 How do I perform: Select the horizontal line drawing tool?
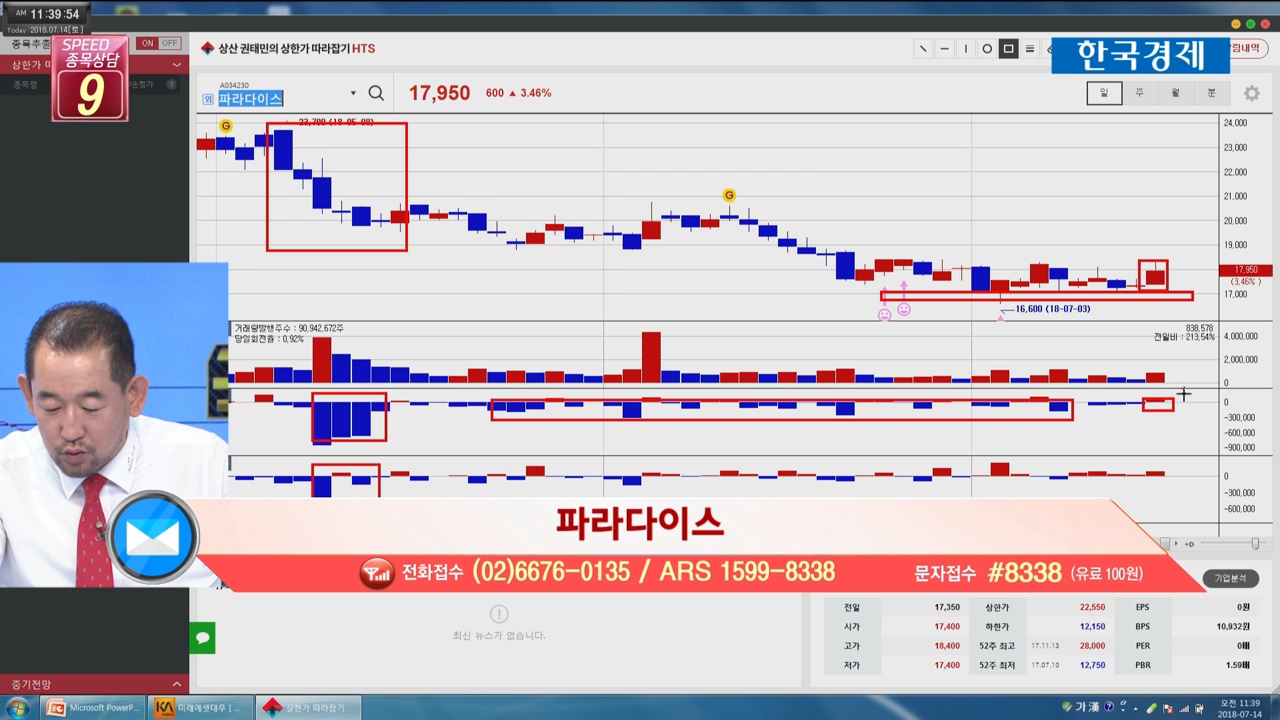pos(945,49)
